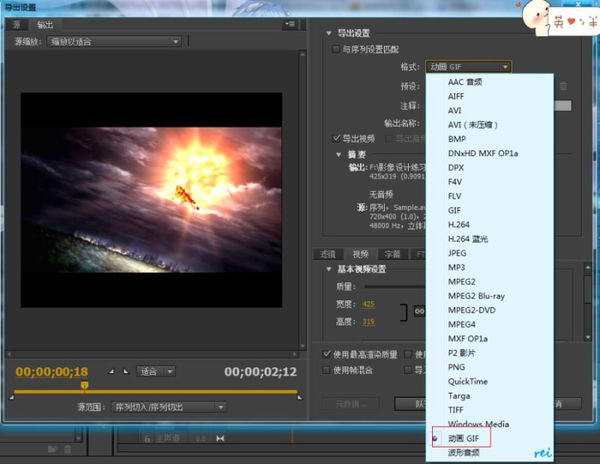Switch to the 输出 tab
Viewport: 600px width, 464px height.
tap(45, 25)
